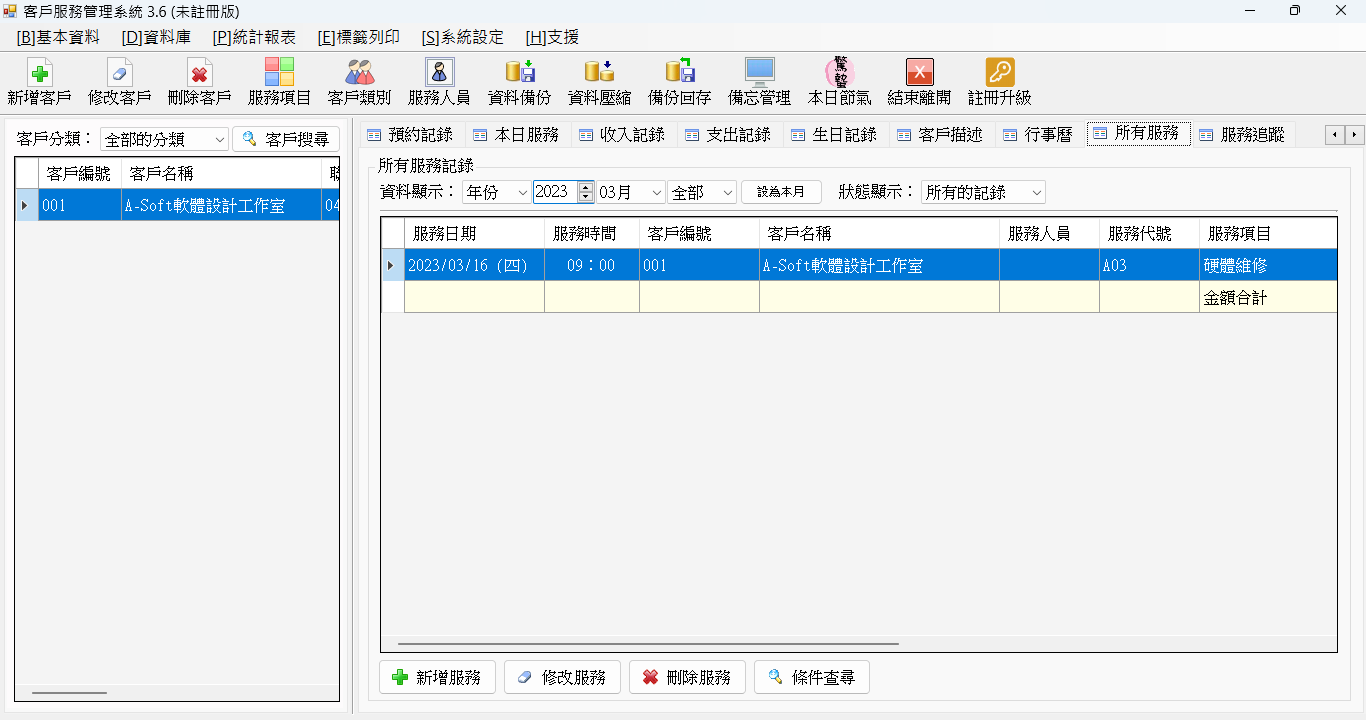This screenshot has height=720, width=1366.
Task: Click the 2023 year input field
Action: click(x=555, y=192)
